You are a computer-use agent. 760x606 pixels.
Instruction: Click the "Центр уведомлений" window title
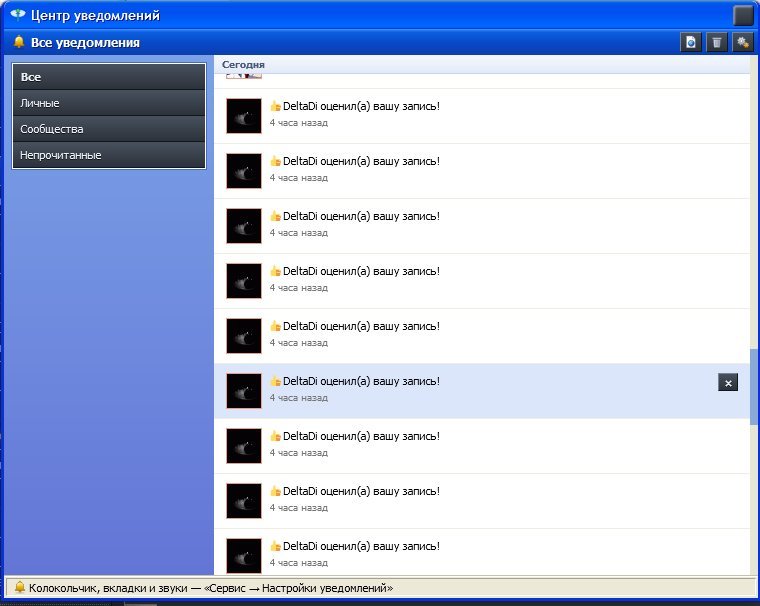coord(95,16)
